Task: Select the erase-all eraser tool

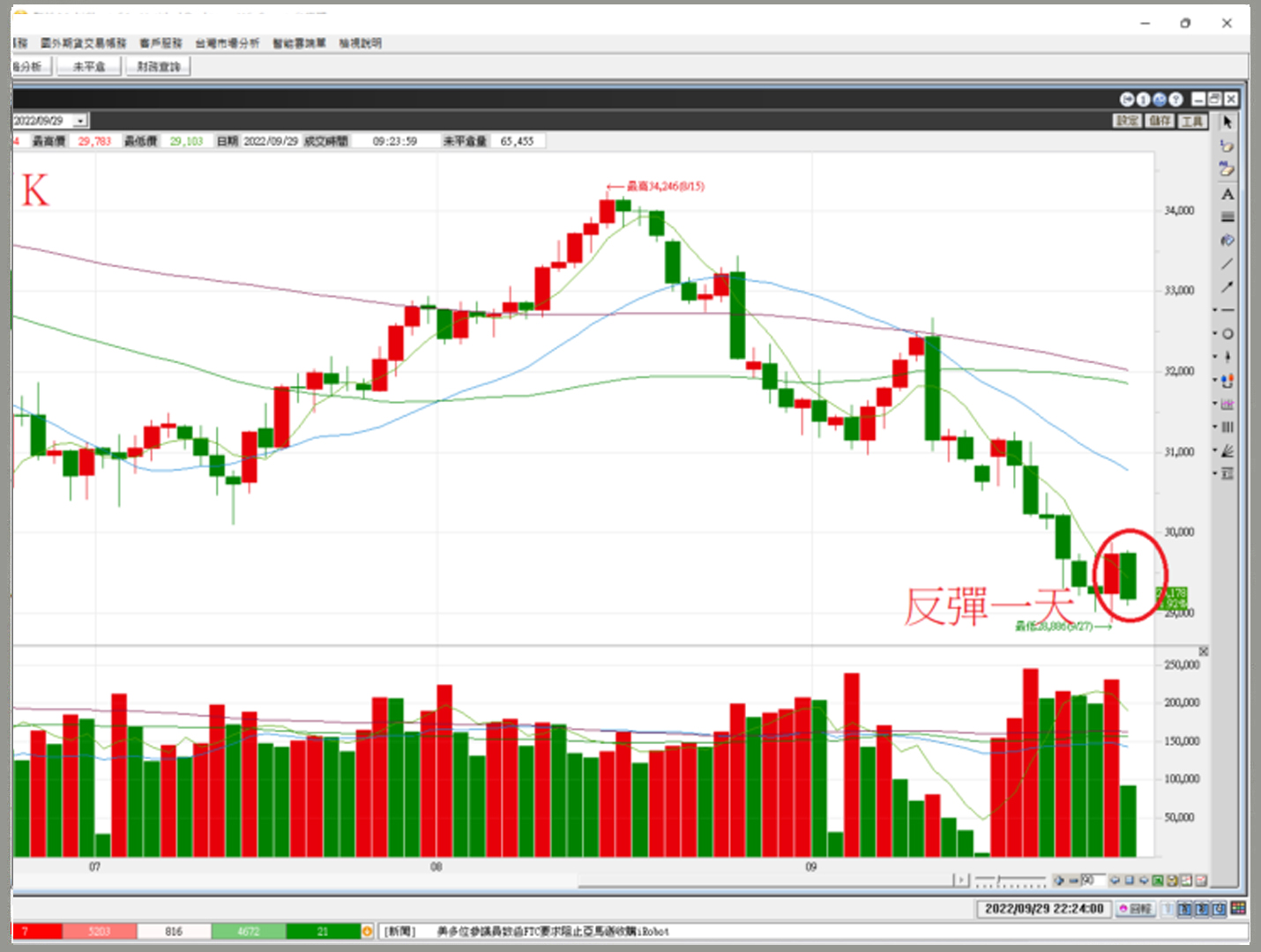Action: [x=1227, y=169]
